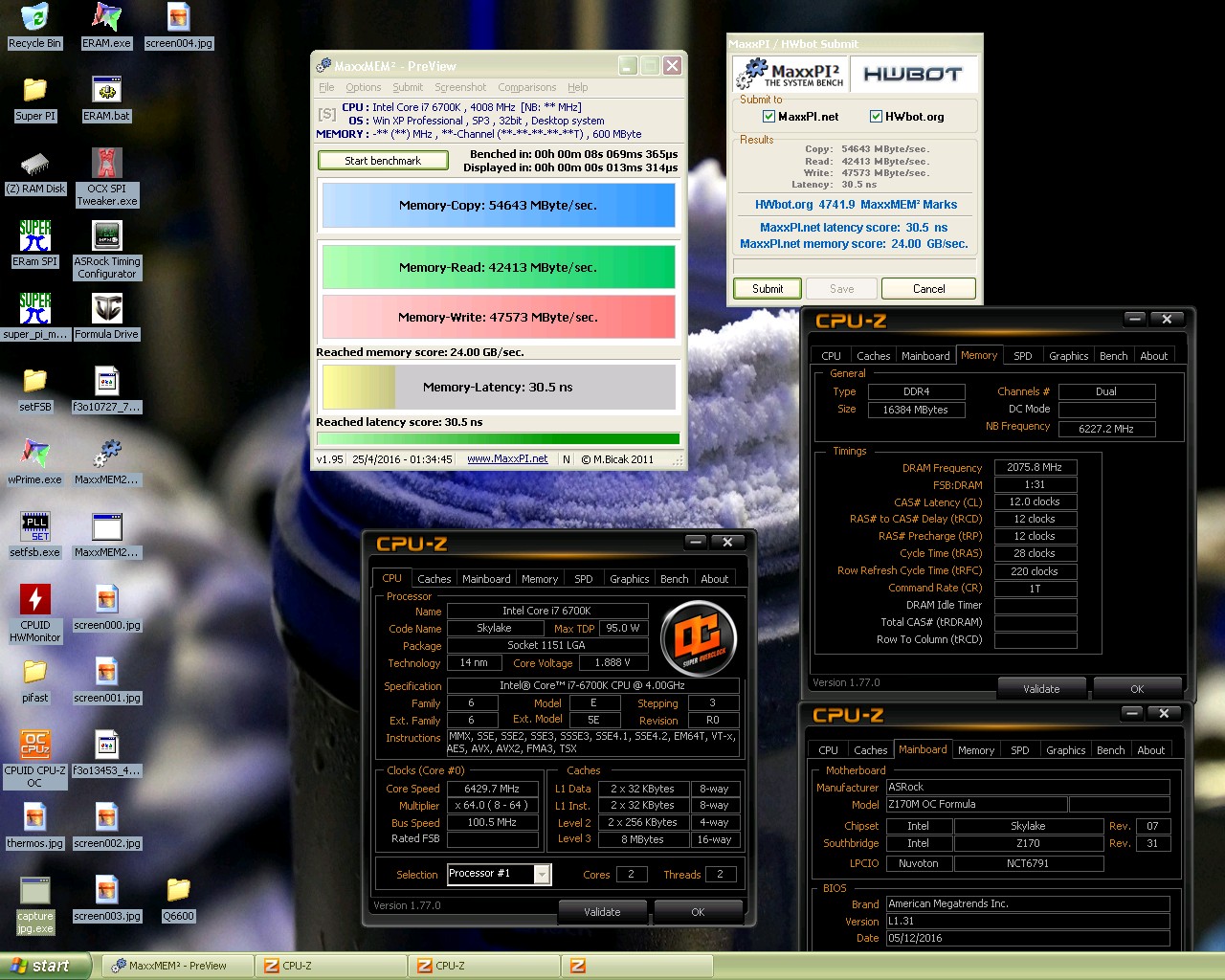The image size is (1225, 980).
Task: Open the About tab in Memory CPU-Z window
Action: (1153, 356)
